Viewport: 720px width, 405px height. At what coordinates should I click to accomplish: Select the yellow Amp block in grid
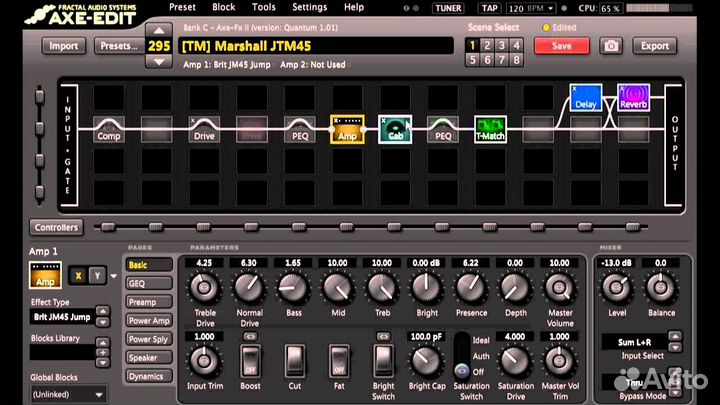[x=348, y=129]
